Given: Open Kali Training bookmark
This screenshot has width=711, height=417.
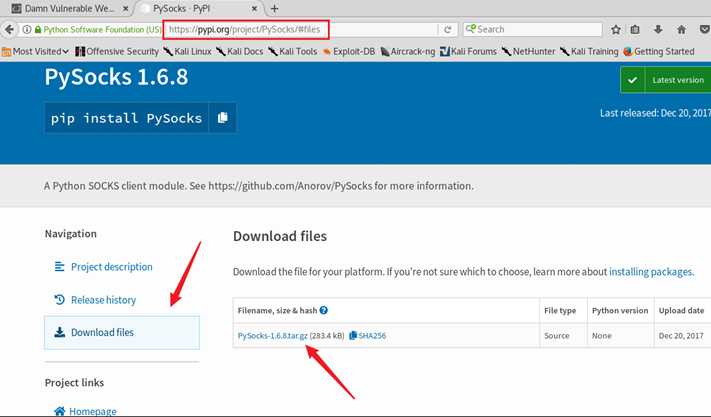Looking at the screenshot, I should (x=589, y=52).
